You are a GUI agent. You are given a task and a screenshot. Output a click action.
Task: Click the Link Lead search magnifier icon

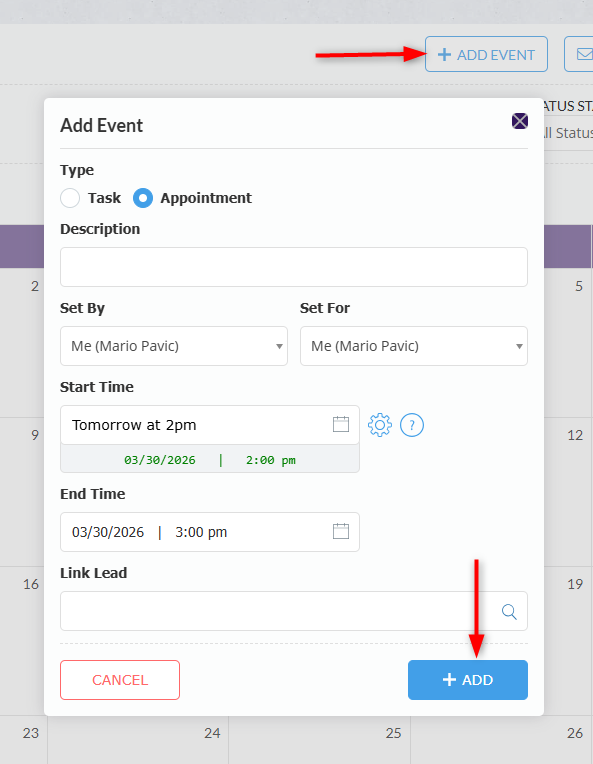pos(509,611)
